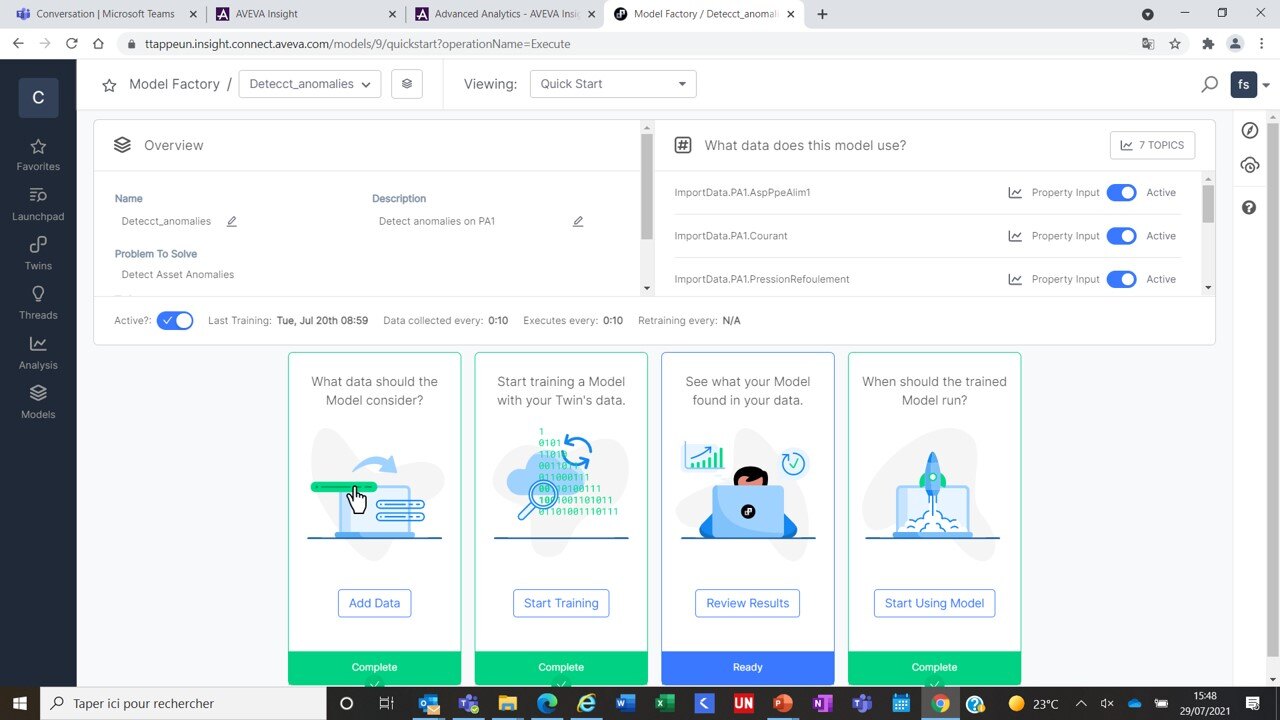Click the Ready status bar on Review Results card
1280x720 pixels.
pos(748,667)
